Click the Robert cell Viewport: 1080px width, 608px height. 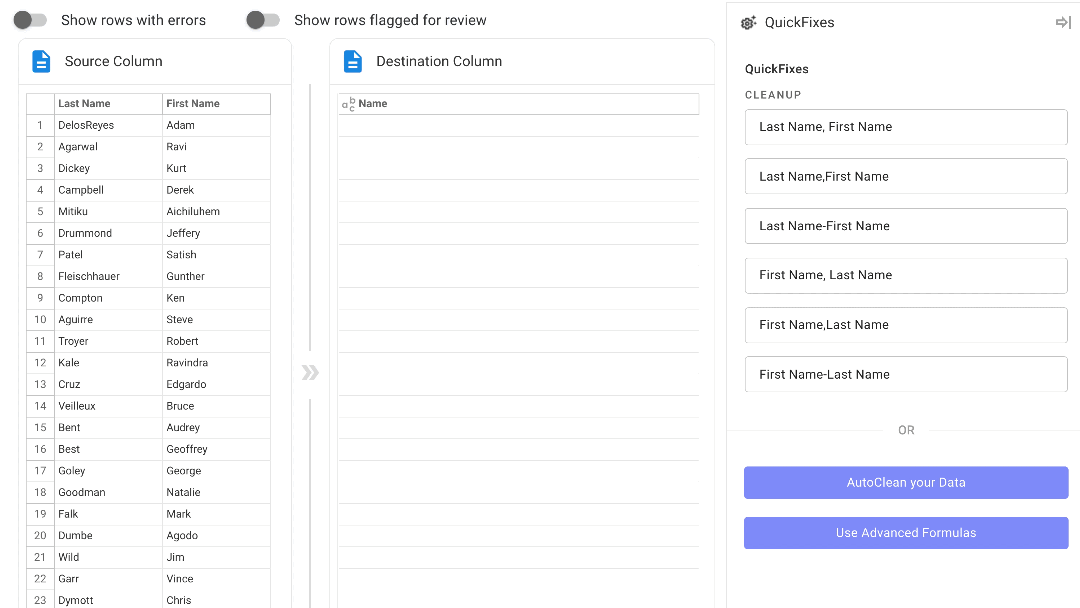click(x=216, y=341)
